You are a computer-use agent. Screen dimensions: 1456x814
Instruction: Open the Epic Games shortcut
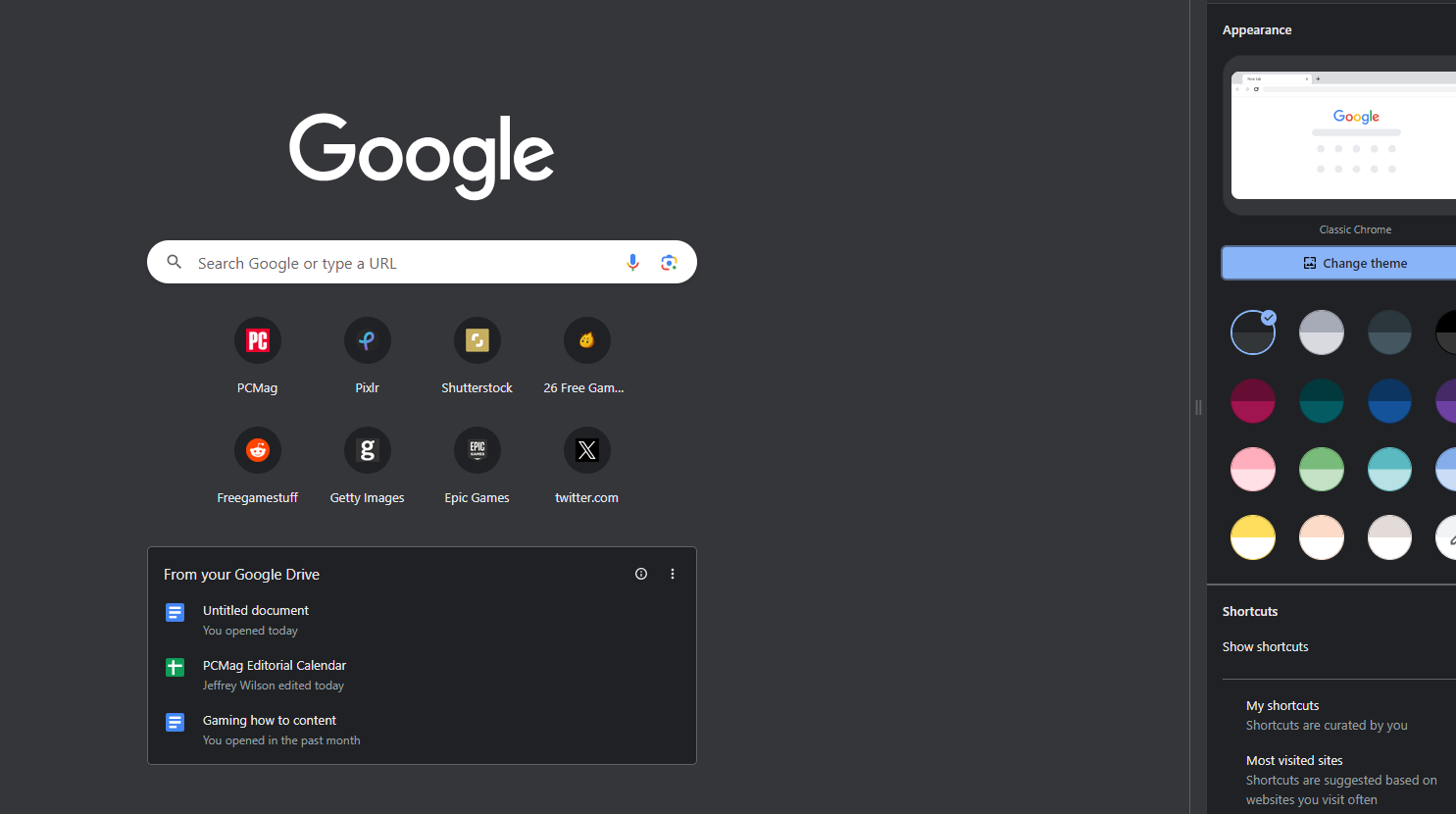pos(477,451)
